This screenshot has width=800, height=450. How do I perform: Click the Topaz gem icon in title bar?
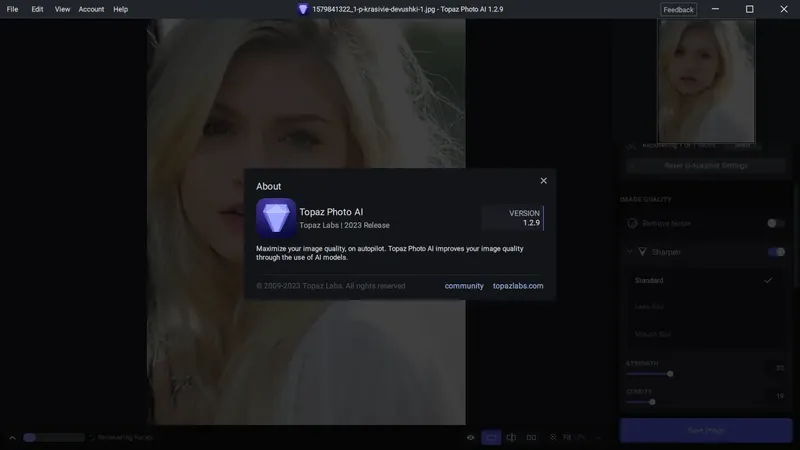click(303, 9)
